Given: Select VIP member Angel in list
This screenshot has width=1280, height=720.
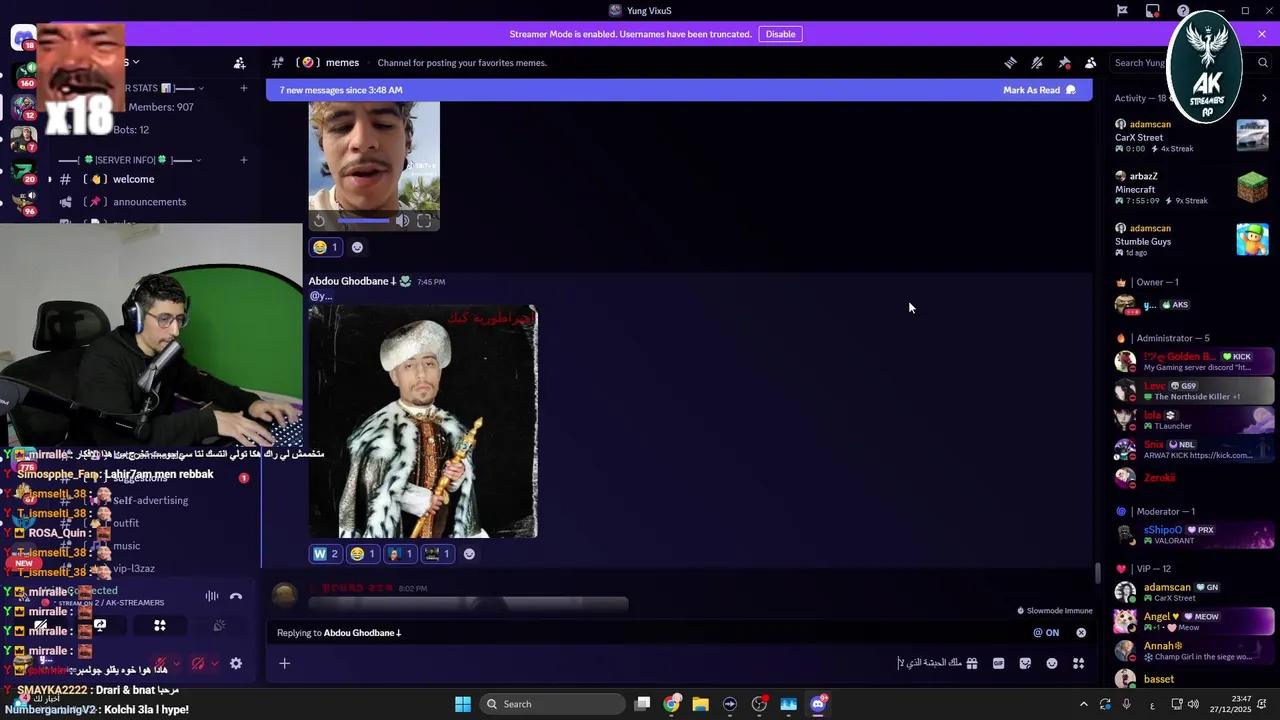Looking at the screenshot, I should click(x=1192, y=621).
